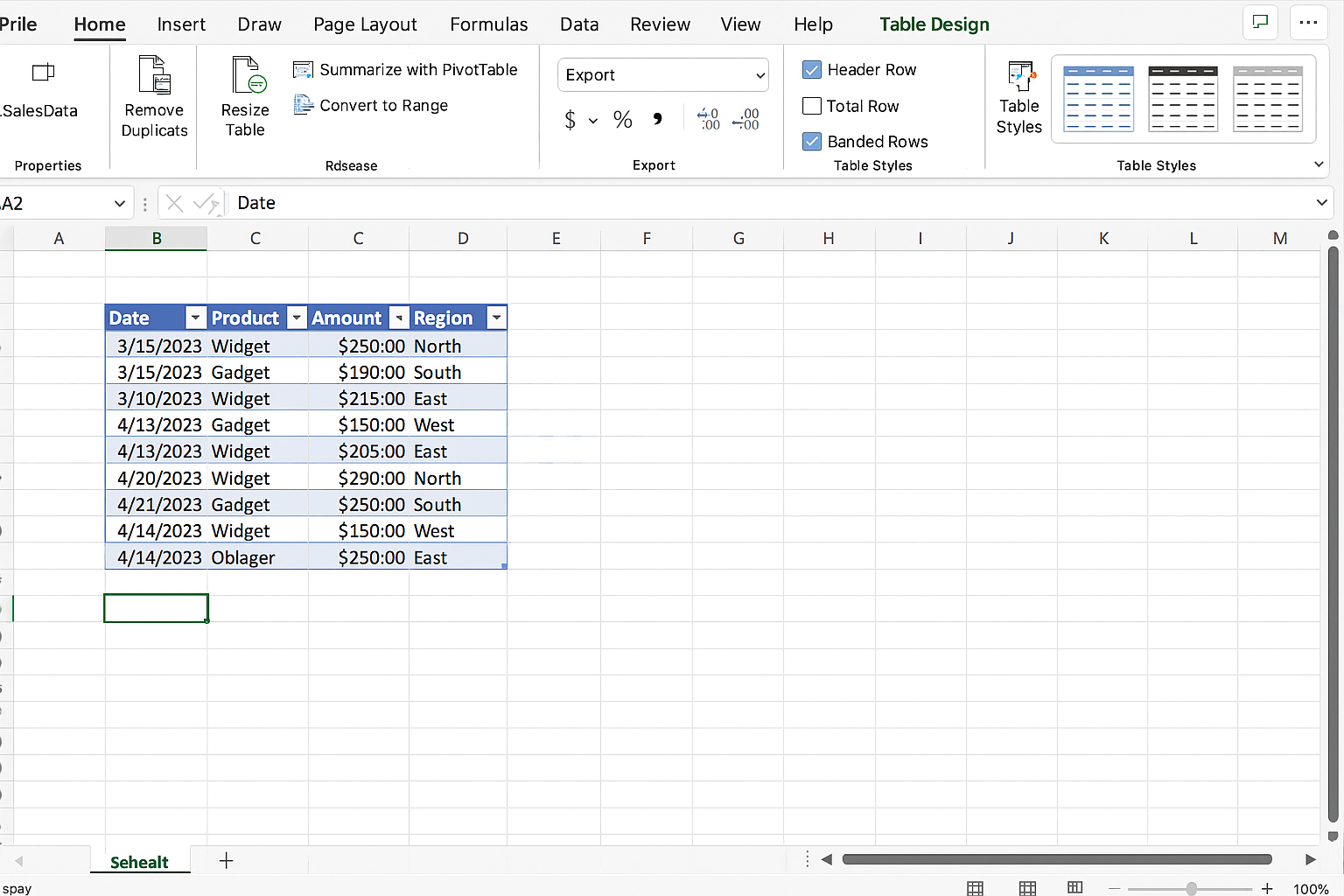Open the more options ellipsis
This screenshot has width=1344, height=896.
click(x=1309, y=23)
